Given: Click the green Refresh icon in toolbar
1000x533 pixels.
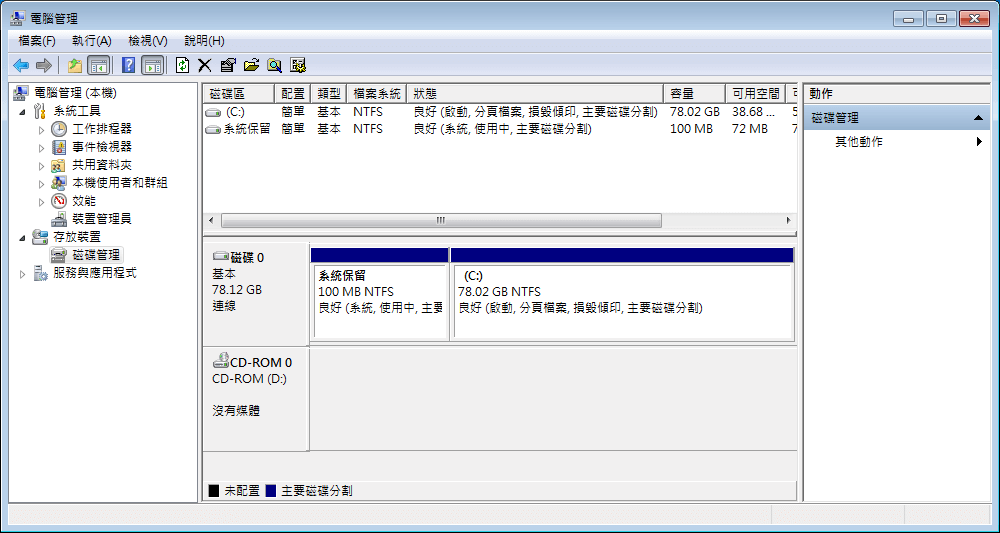Looking at the screenshot, I should click(x=182, y=65).
